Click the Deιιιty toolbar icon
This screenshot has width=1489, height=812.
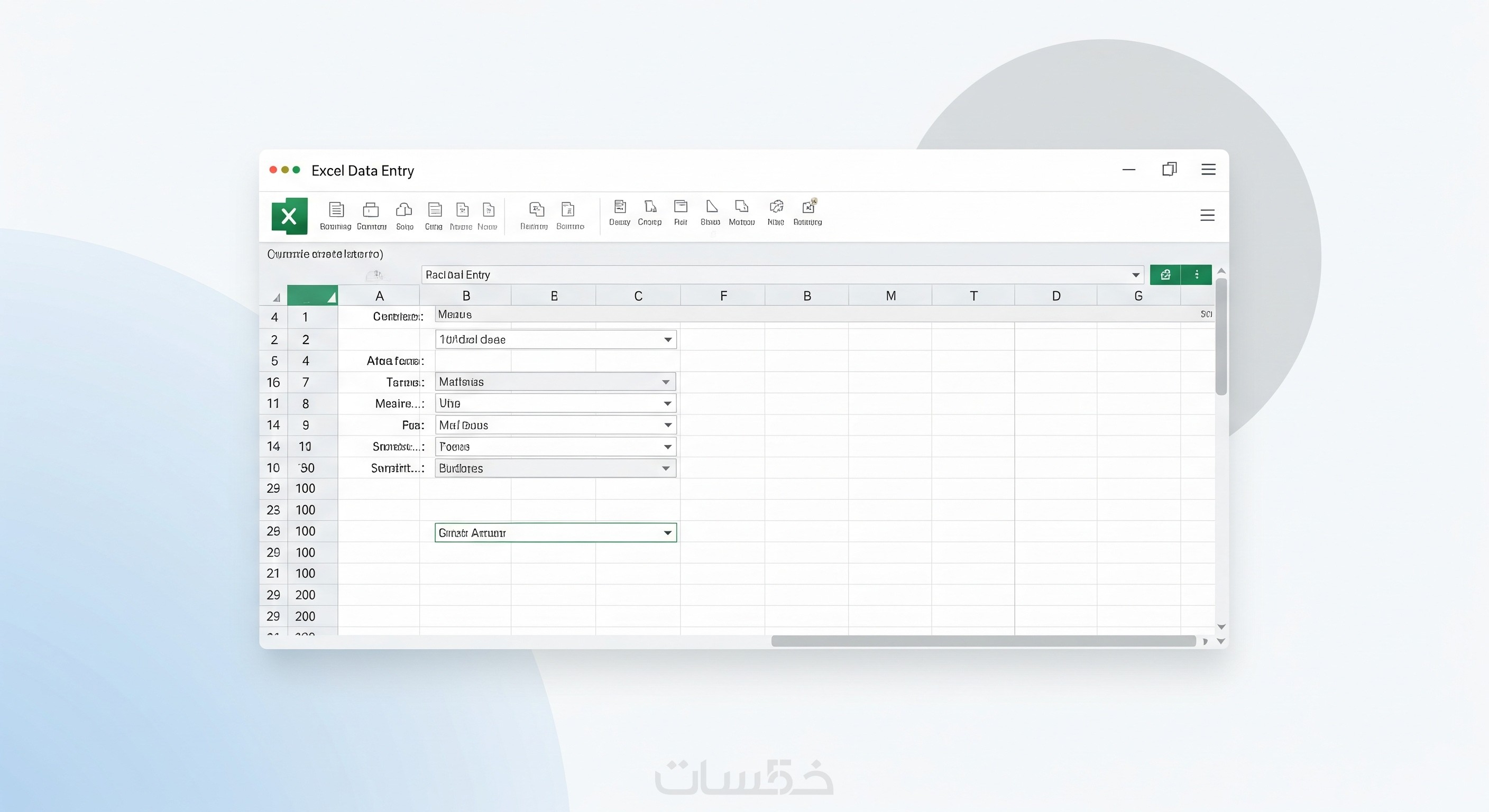(620, 207)
